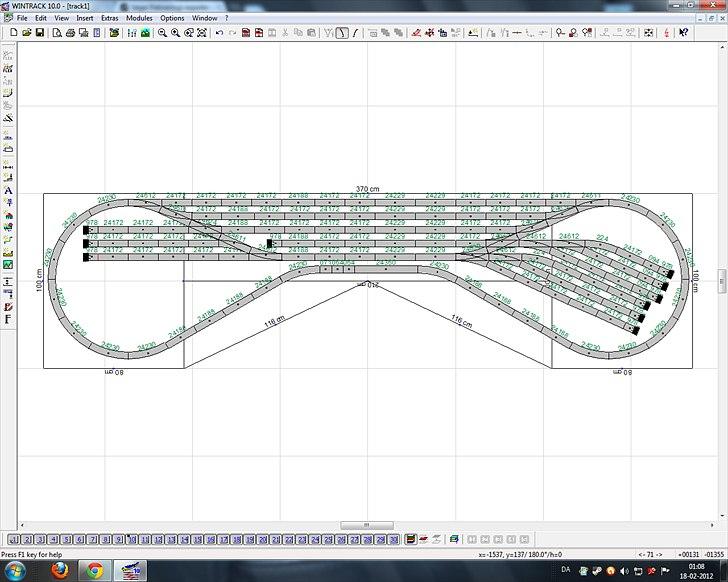Click the Save diskette icon
The image size is (728, 582).
39,33
